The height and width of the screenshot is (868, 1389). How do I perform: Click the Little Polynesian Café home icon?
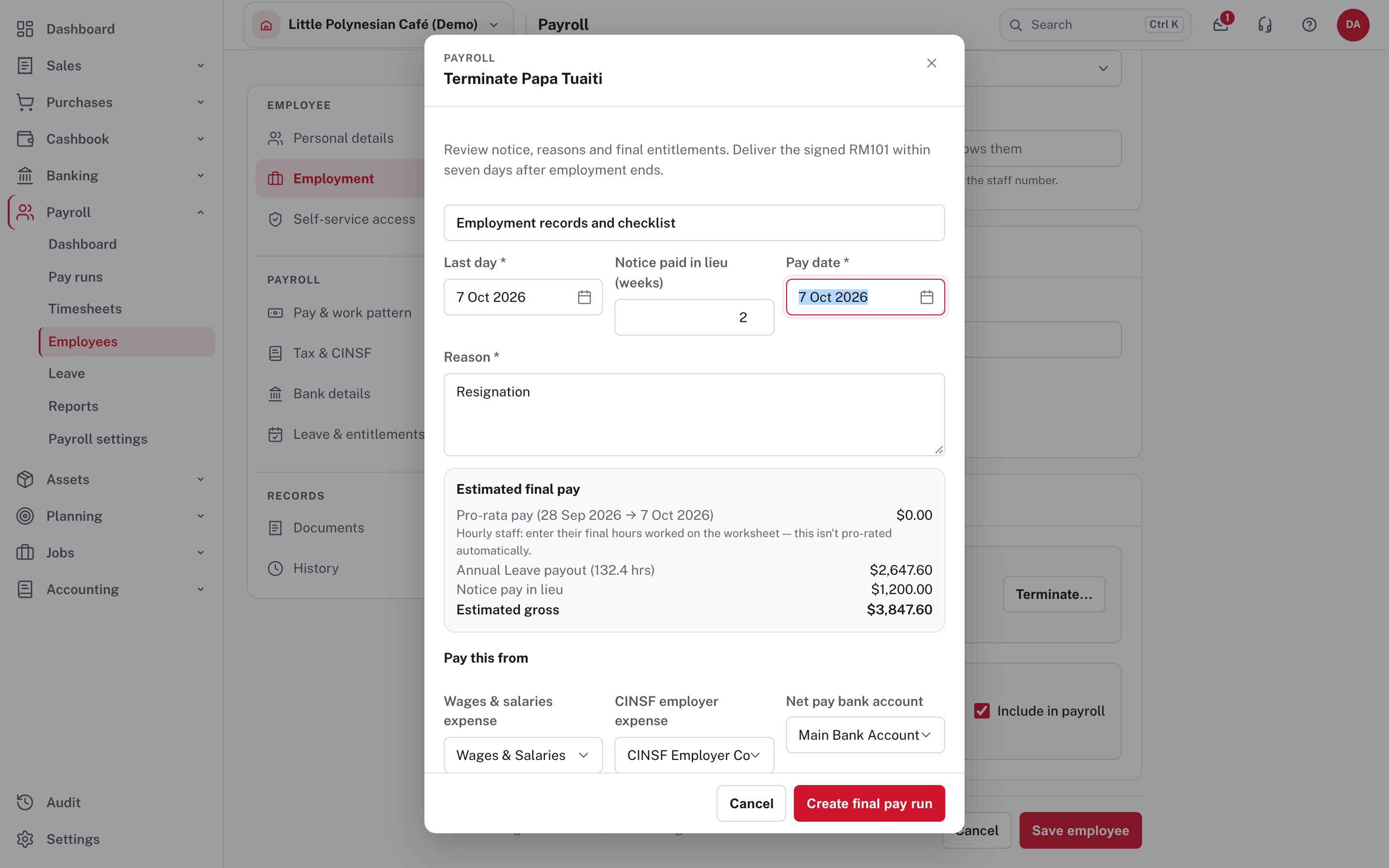tap(266, 25)
